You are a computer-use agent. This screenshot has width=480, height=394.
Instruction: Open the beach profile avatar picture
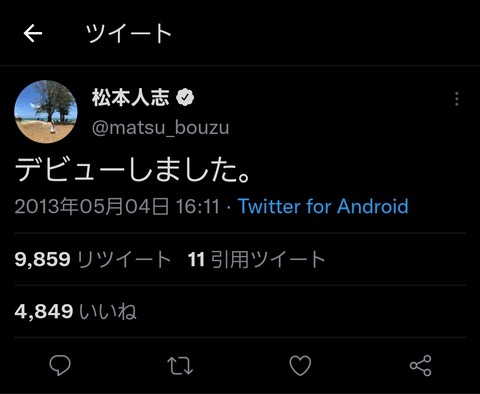click(x=46, y=111)
